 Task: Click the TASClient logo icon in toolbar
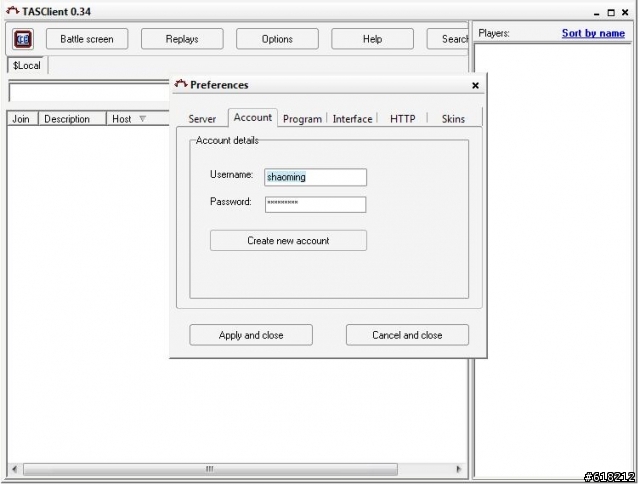pos(23,39)
